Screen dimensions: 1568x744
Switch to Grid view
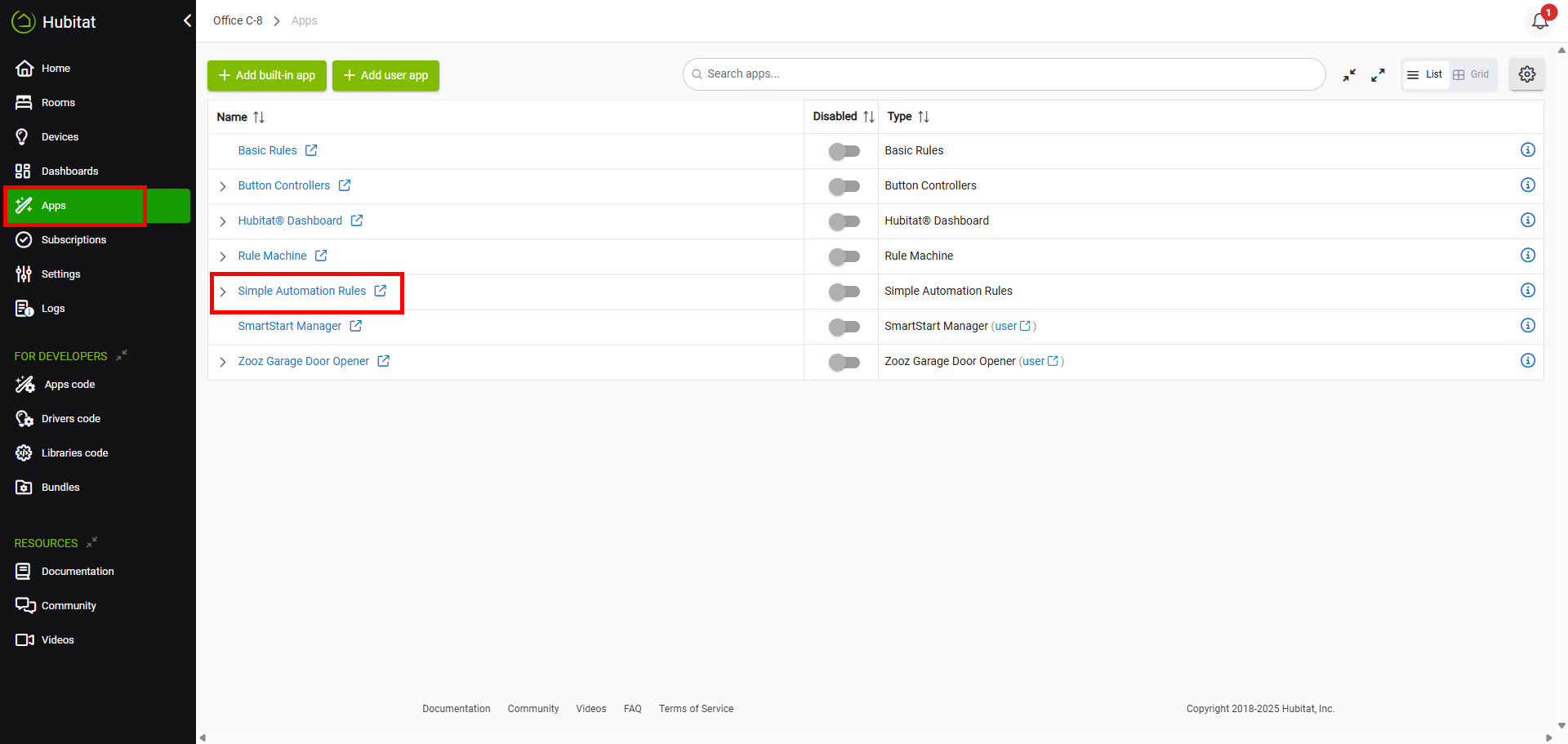pos(1472,74)
